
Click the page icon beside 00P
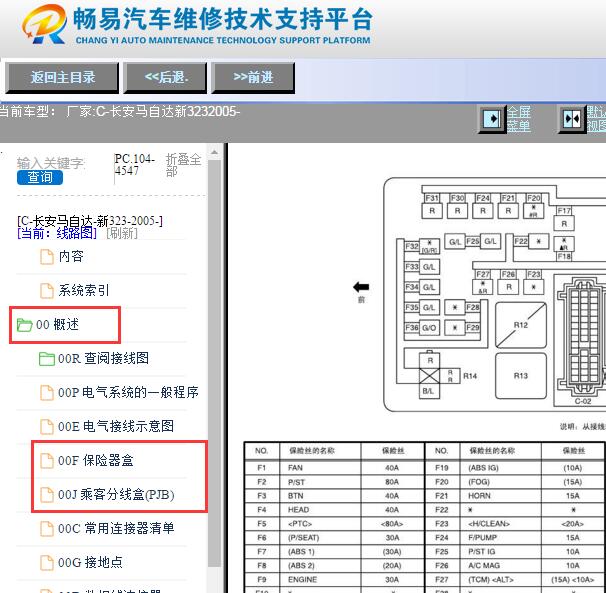(47, 393)
